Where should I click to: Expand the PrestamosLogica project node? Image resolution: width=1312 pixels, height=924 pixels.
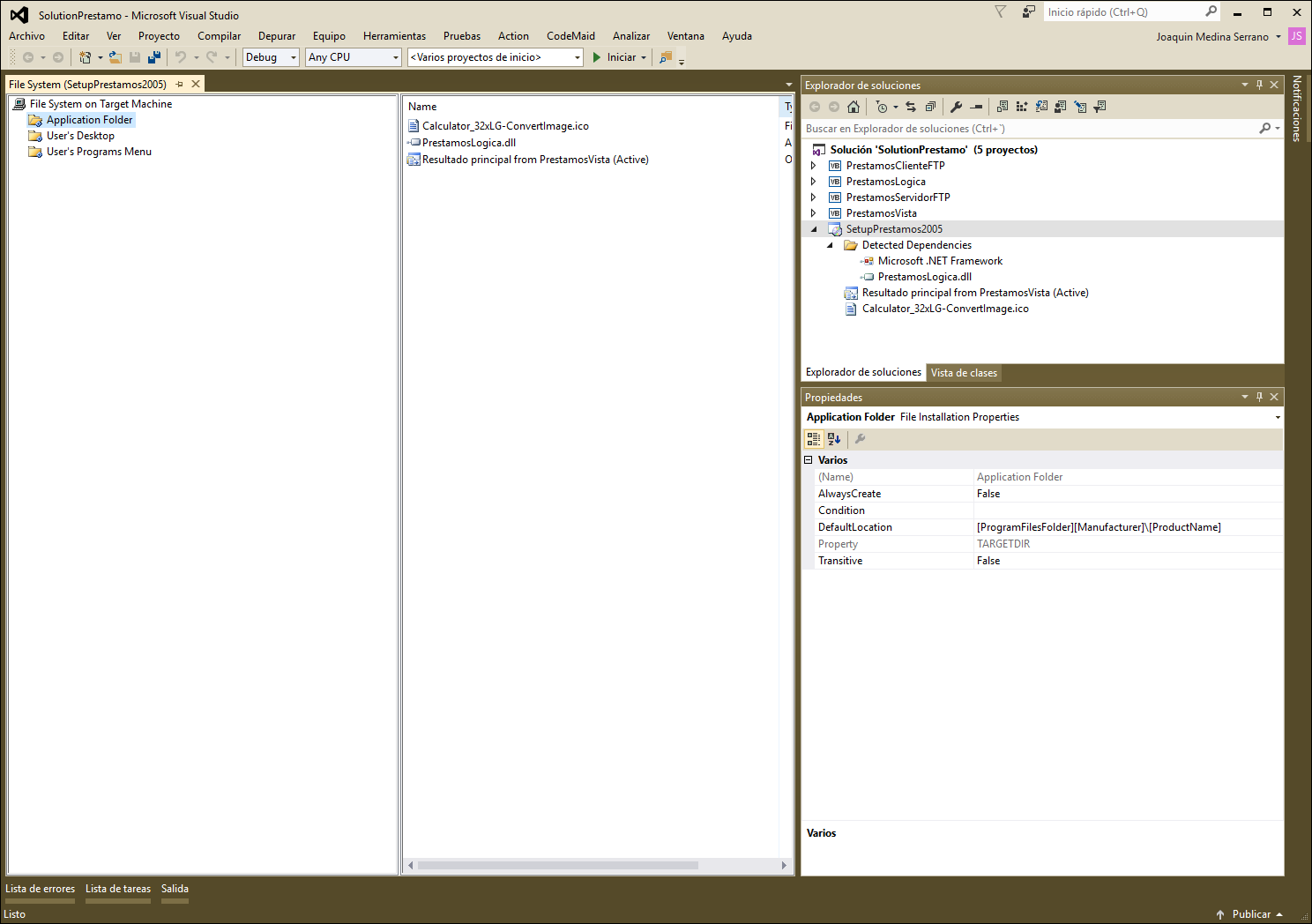coord(813,182)
